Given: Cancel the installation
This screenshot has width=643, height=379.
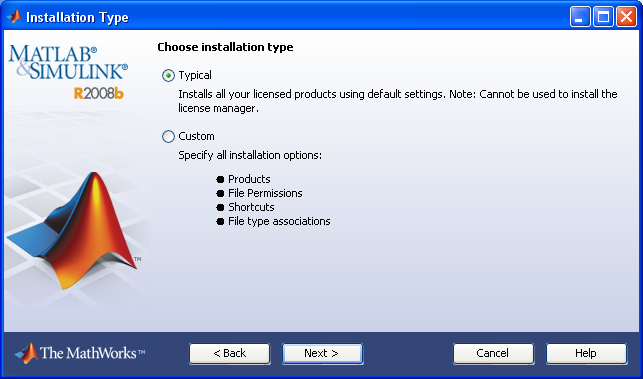Looking at the screenshot, I should click(x=493, y=354).
